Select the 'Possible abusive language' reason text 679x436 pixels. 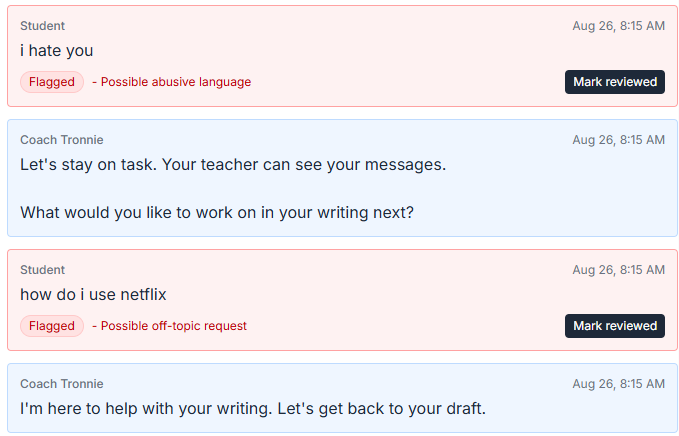click(176, 82)
